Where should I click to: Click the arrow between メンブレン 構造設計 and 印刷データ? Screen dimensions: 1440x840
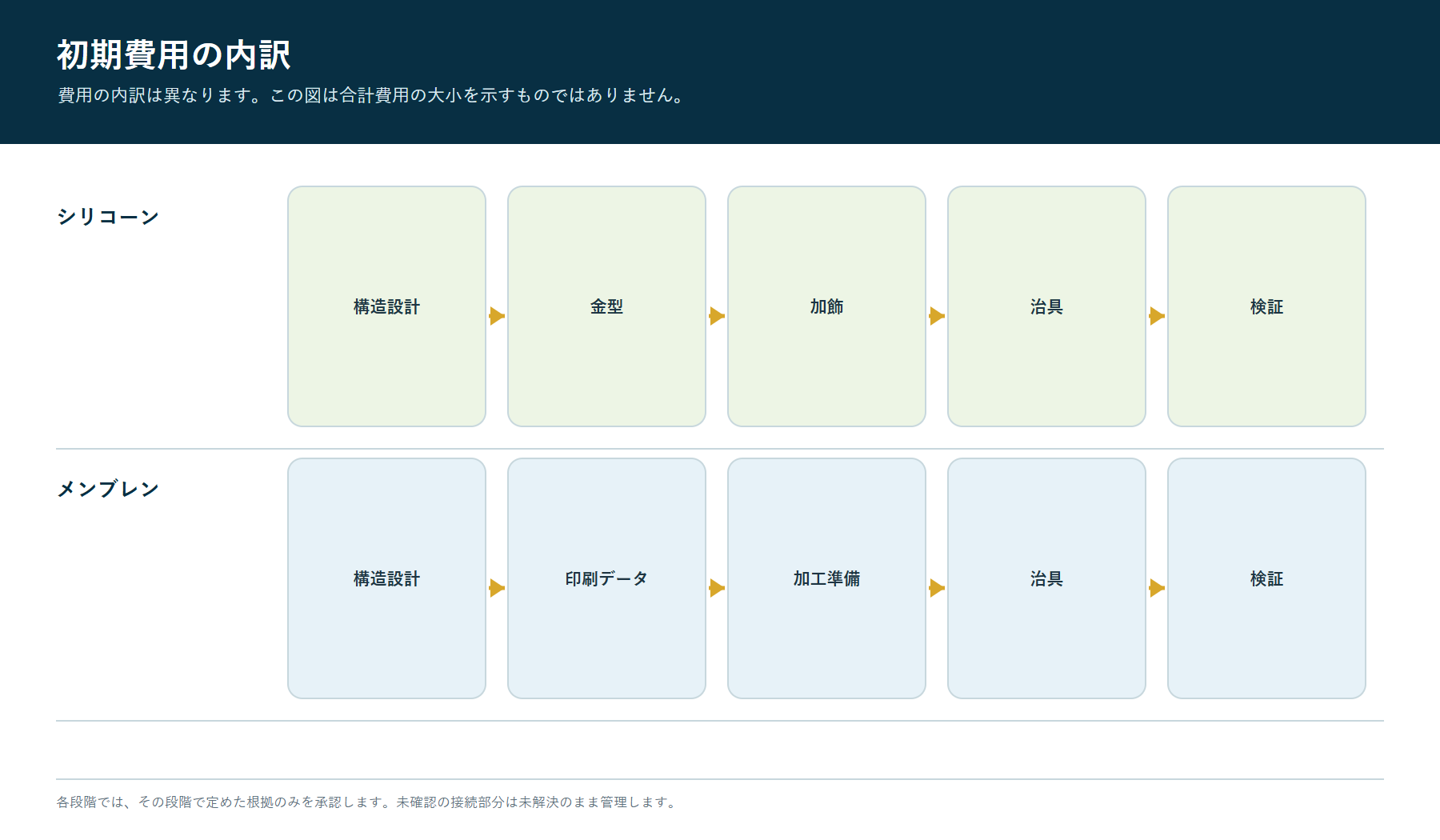tap(497, 588)
